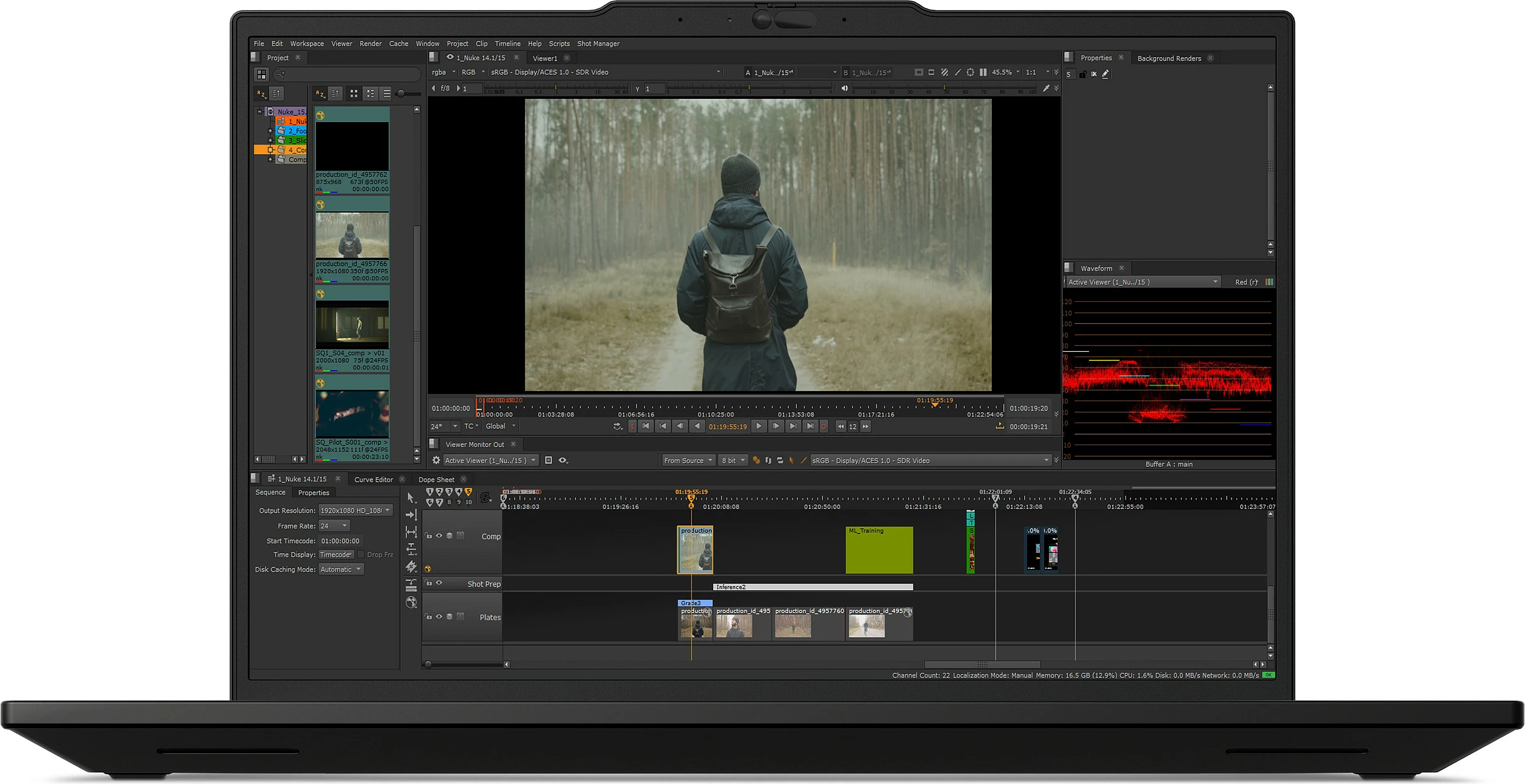The image size is (1525, 784).
Task: Toggle lock on the Plates track
Action: tap(429, 616)
